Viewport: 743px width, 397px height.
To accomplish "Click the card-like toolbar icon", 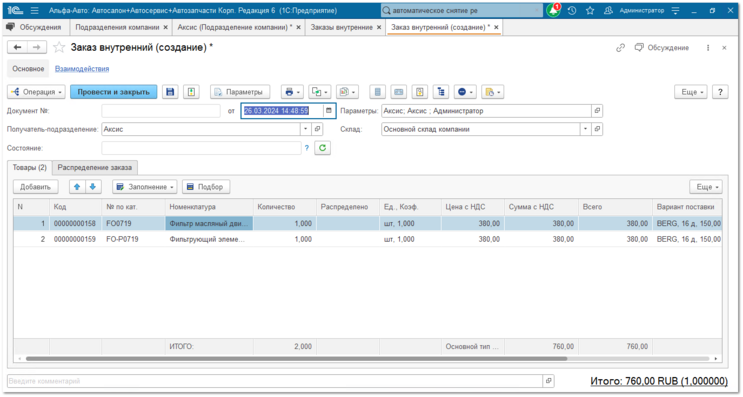I will coord(399,92).
